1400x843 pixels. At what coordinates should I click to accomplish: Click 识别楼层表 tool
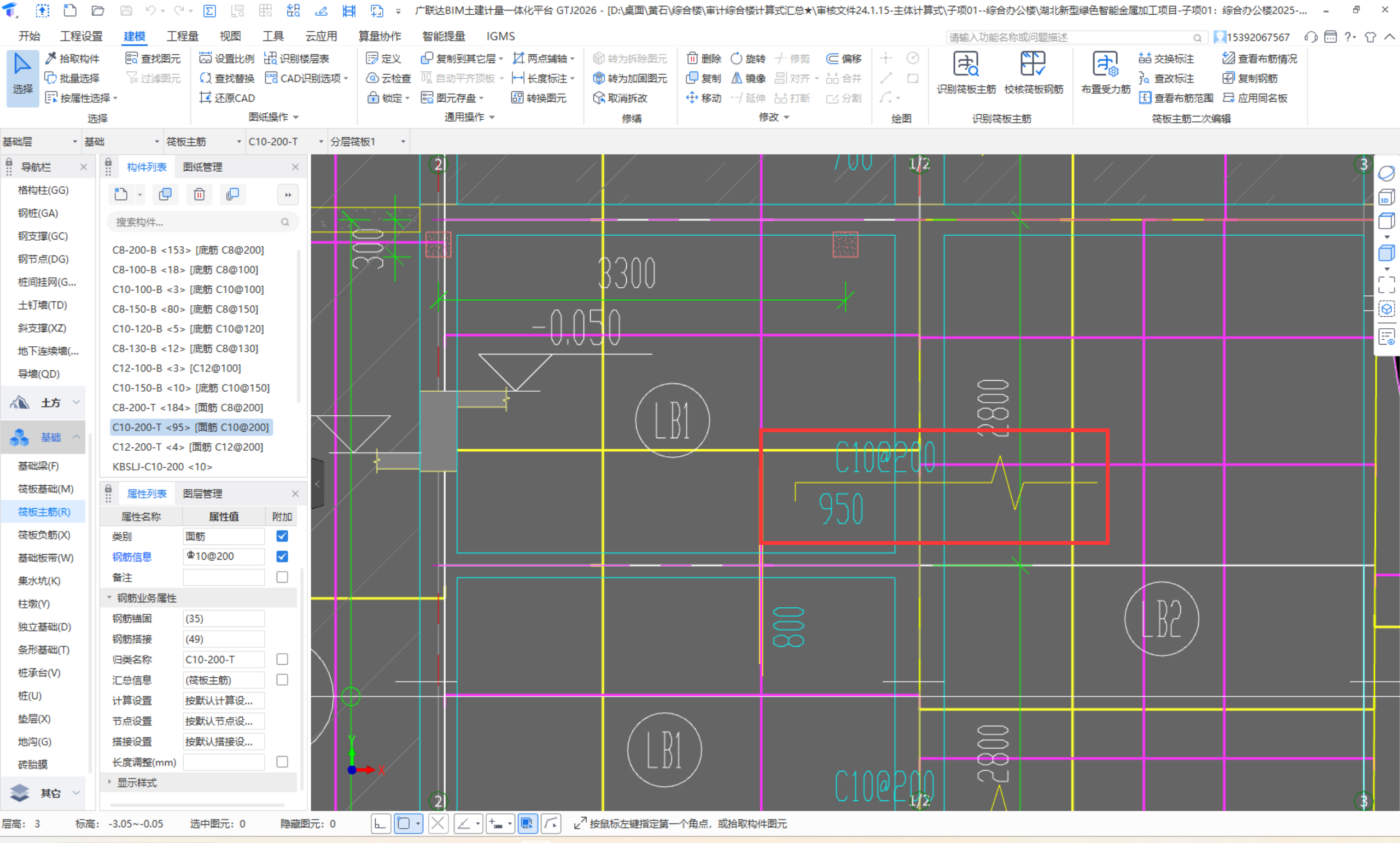(x=297, y=59)
